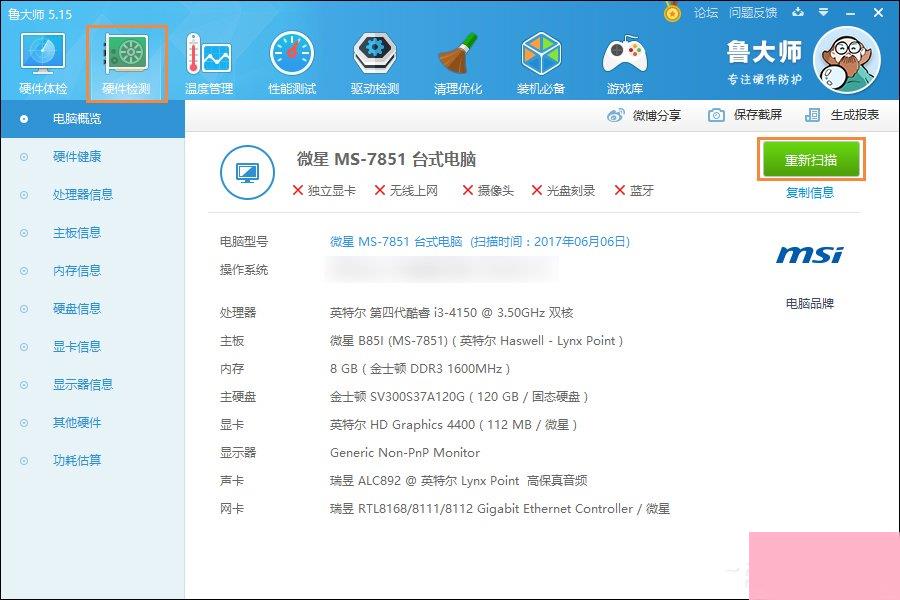Launch 性能测试 performance test
900x600 pixels.
(x=292, y=63)
